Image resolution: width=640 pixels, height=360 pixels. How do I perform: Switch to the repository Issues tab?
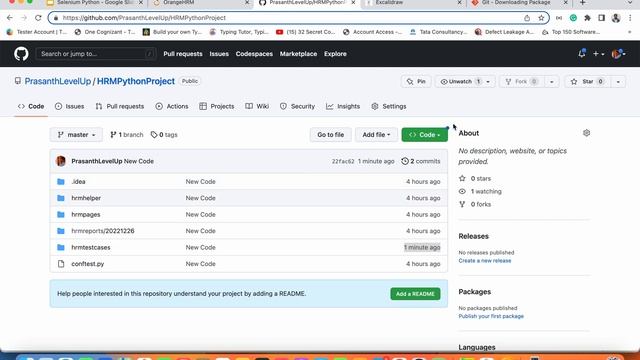tap(70, 106)
